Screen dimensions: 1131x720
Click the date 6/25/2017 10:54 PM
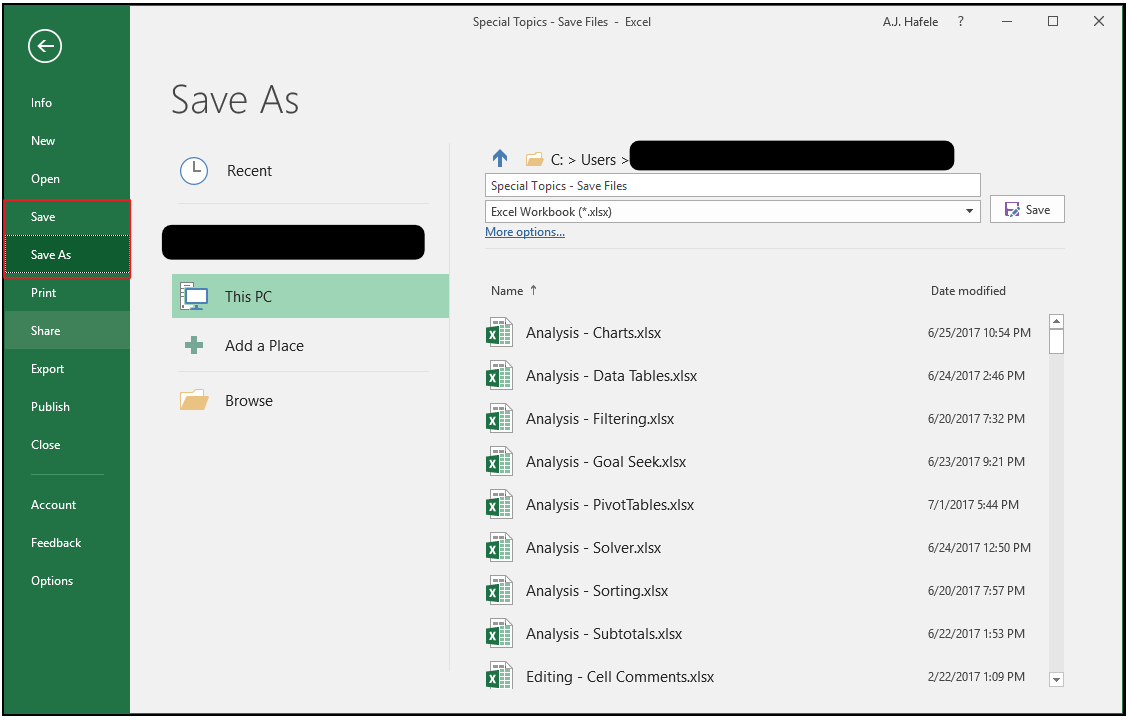(x=979, y=333)
